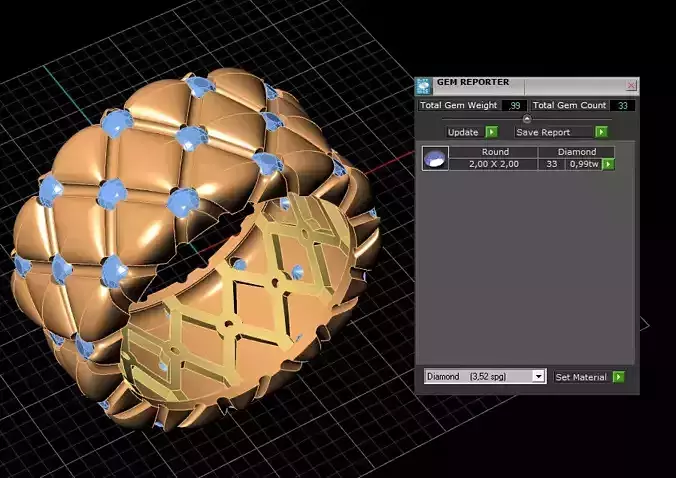Collapse the panel with the round up-arrow
The height and width of the screenshot is (478, 676).
[x=527, y=119]
